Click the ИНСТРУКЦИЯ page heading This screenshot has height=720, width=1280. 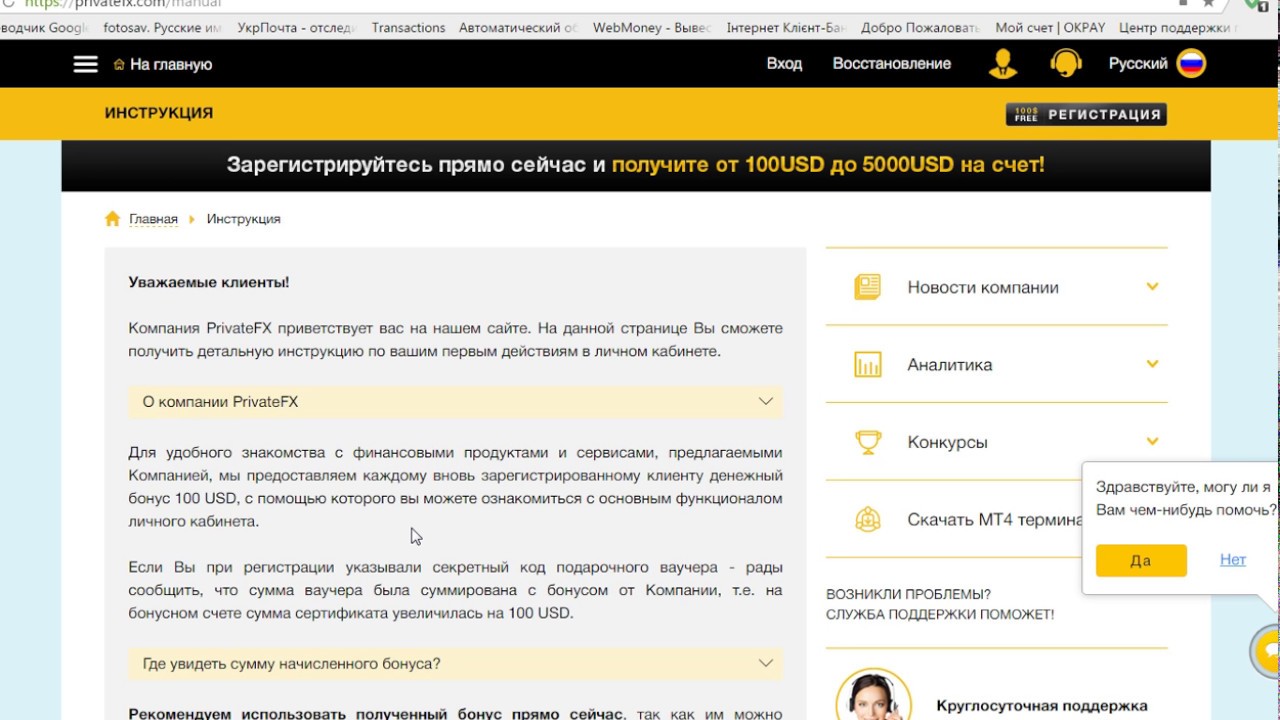(x=159, y=113)
